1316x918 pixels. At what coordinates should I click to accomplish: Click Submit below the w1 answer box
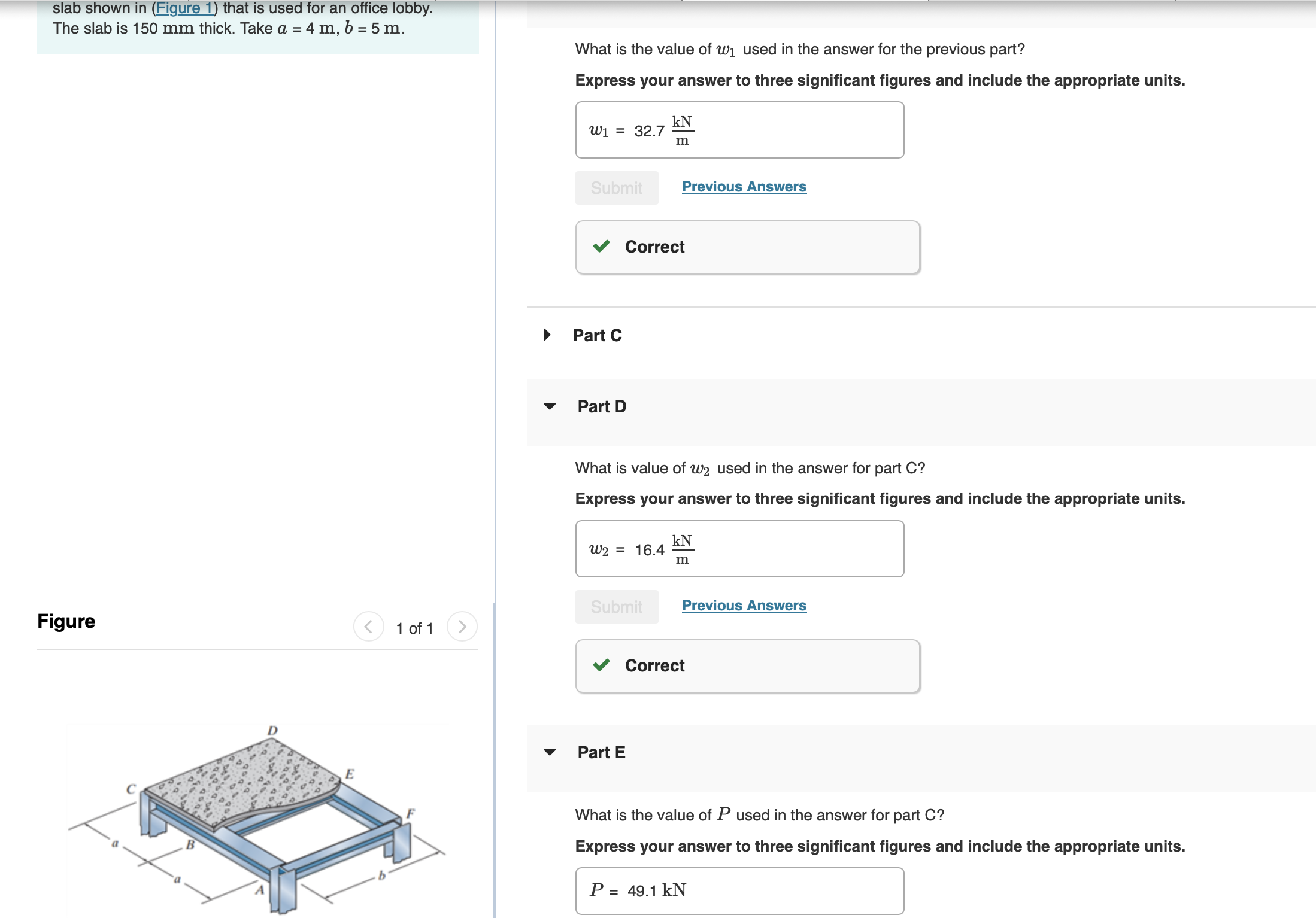(x=616, y=187)
